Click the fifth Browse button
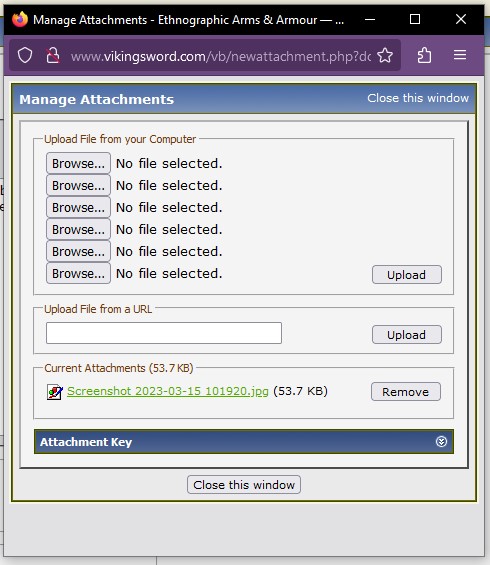The image size is (490, 565). [78, 252]
